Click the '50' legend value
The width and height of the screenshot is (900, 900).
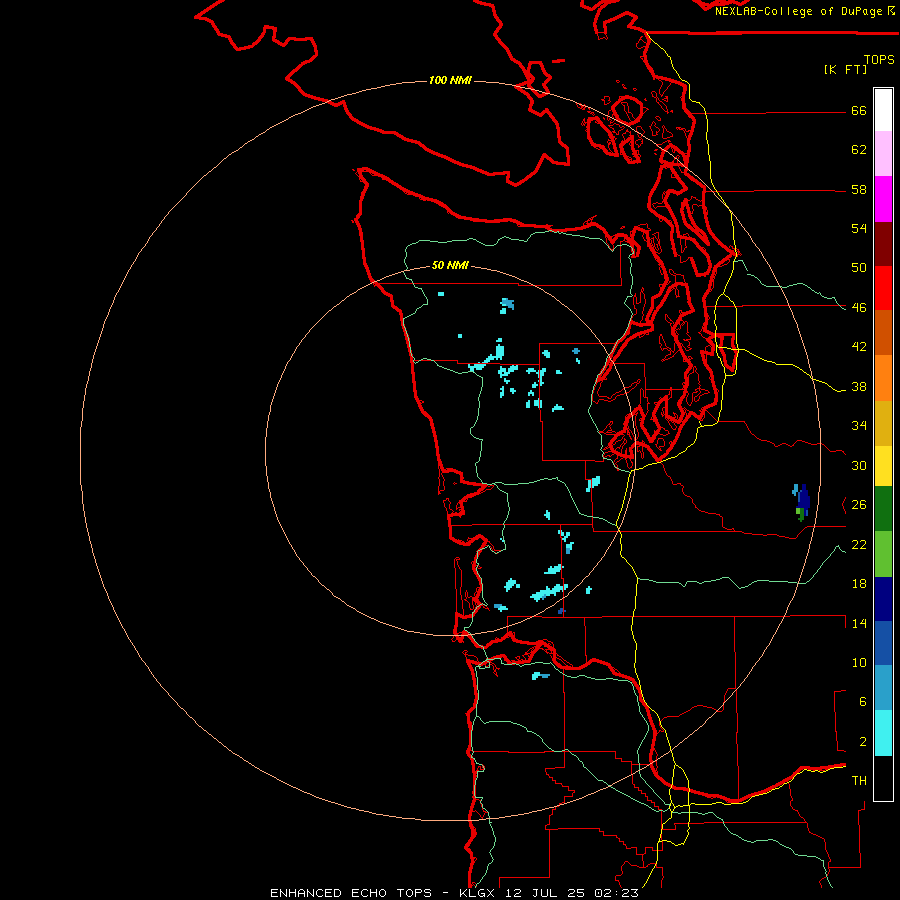(x=859, y=268)
